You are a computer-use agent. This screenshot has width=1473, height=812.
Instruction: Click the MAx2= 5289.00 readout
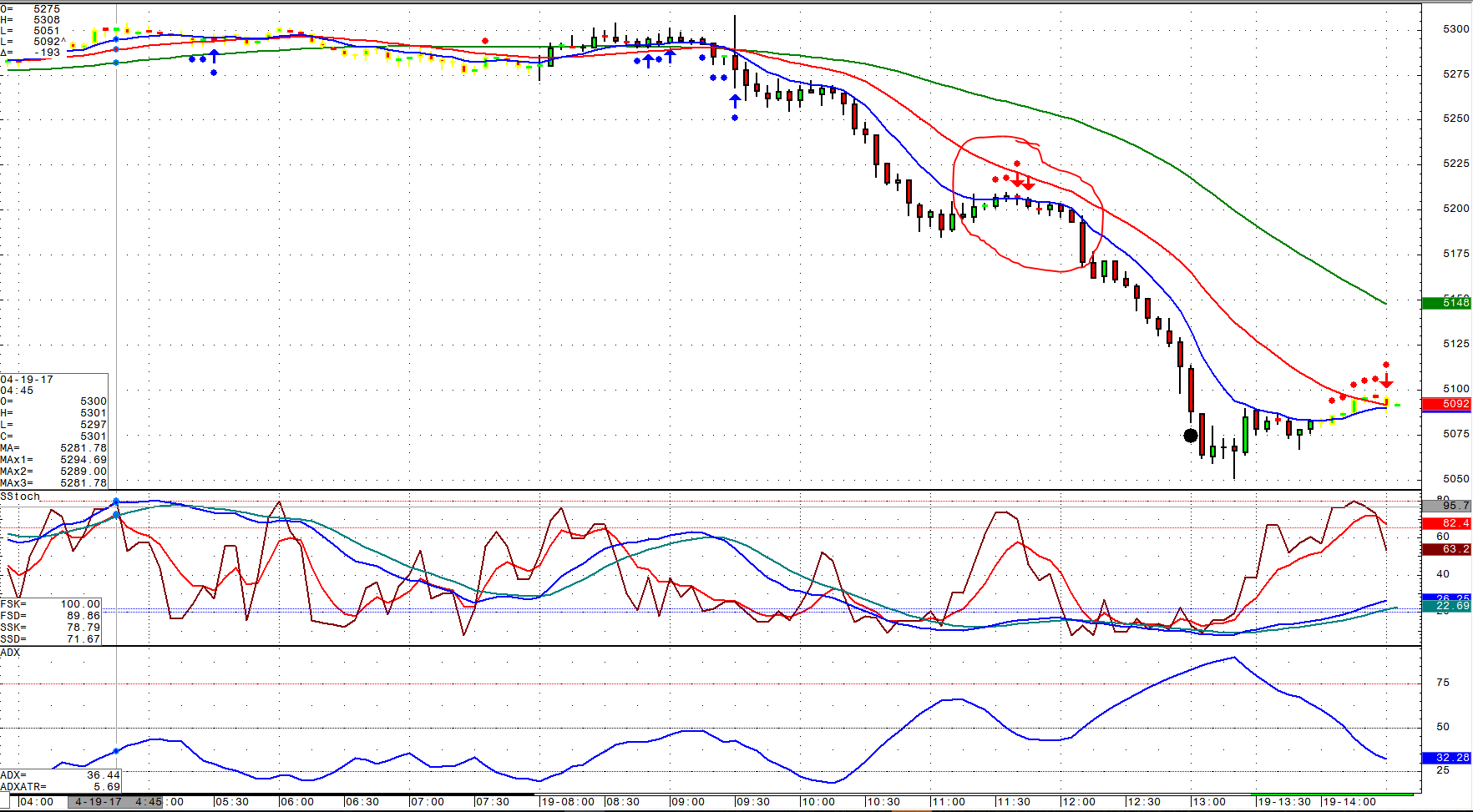(53, 472)
